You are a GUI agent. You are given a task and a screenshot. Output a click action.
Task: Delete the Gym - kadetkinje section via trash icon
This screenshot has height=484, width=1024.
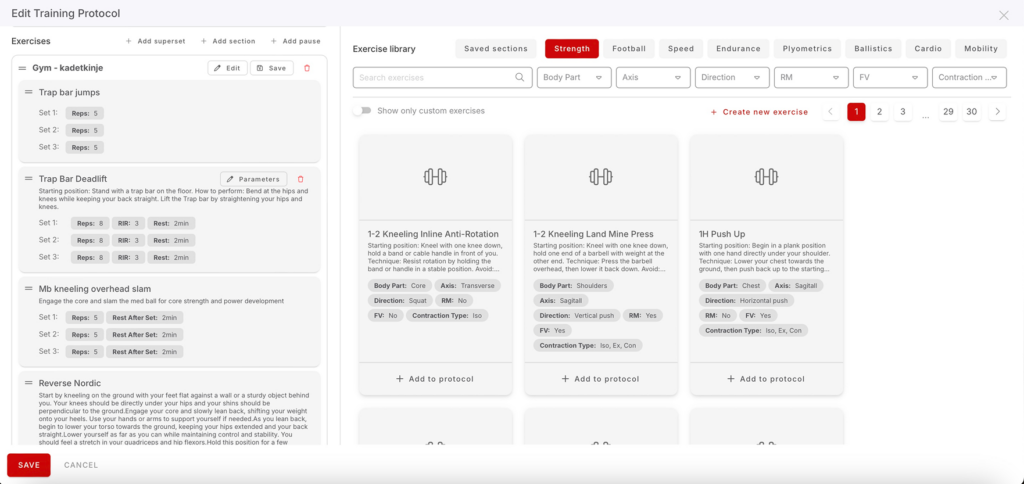click(x=307, y=68)
